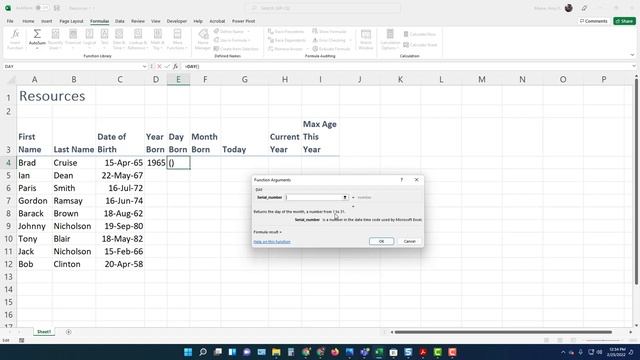
Task: Click OK in Function Arguments dialog
Action: [381, 241]
